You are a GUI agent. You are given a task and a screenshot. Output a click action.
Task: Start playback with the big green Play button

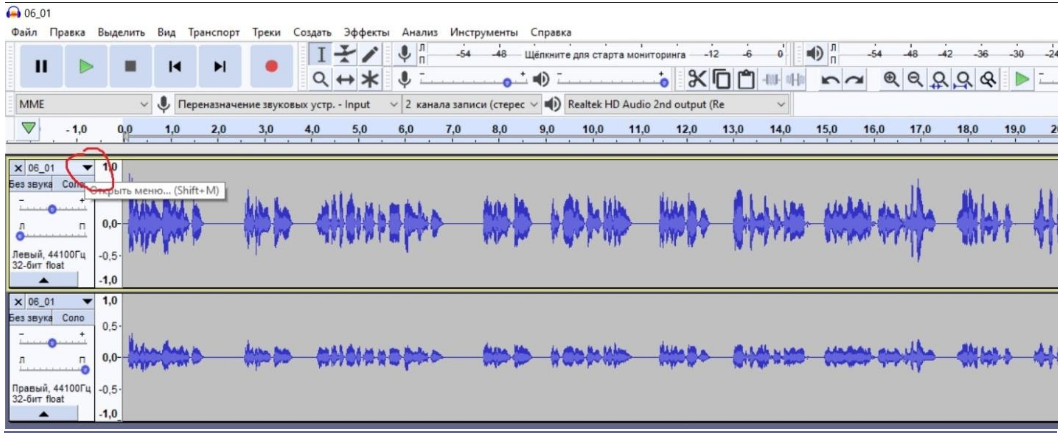click(86, 66)
